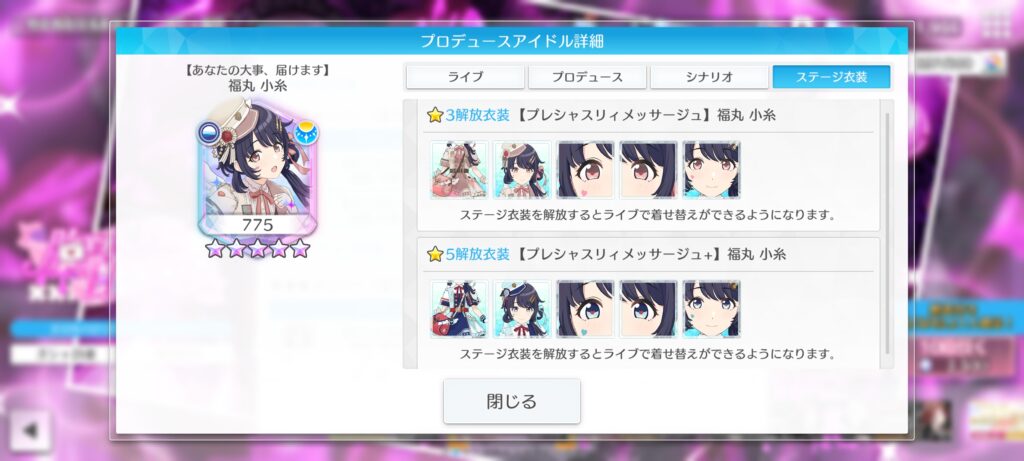Click the outfit list vertical scrollbar
Viewport: 1024px width, 461px height.
[887, 233]
